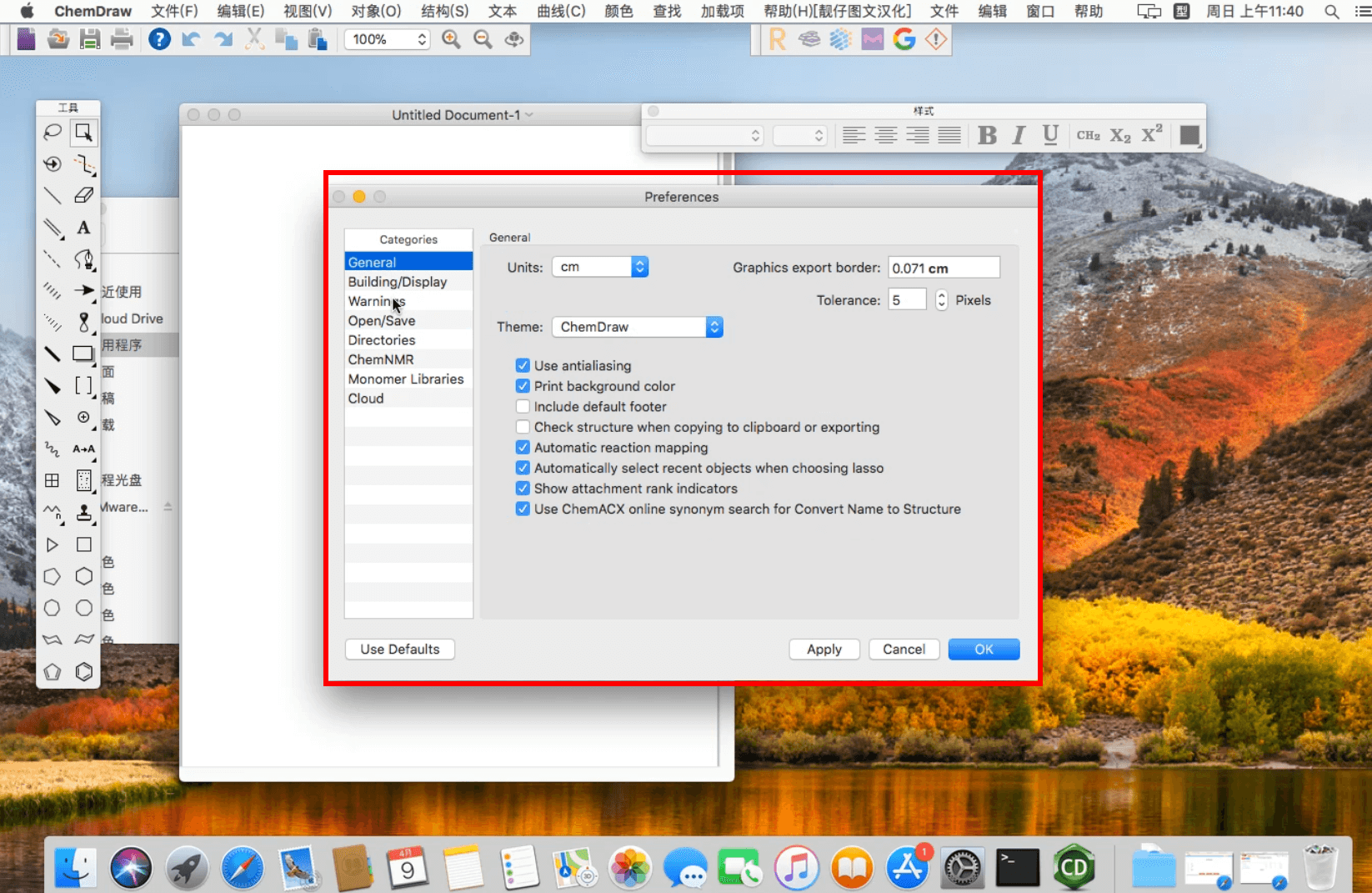Screen dimensions: 1372x893
Task: Open Help via the blue question icon
Action: point(159,39)
